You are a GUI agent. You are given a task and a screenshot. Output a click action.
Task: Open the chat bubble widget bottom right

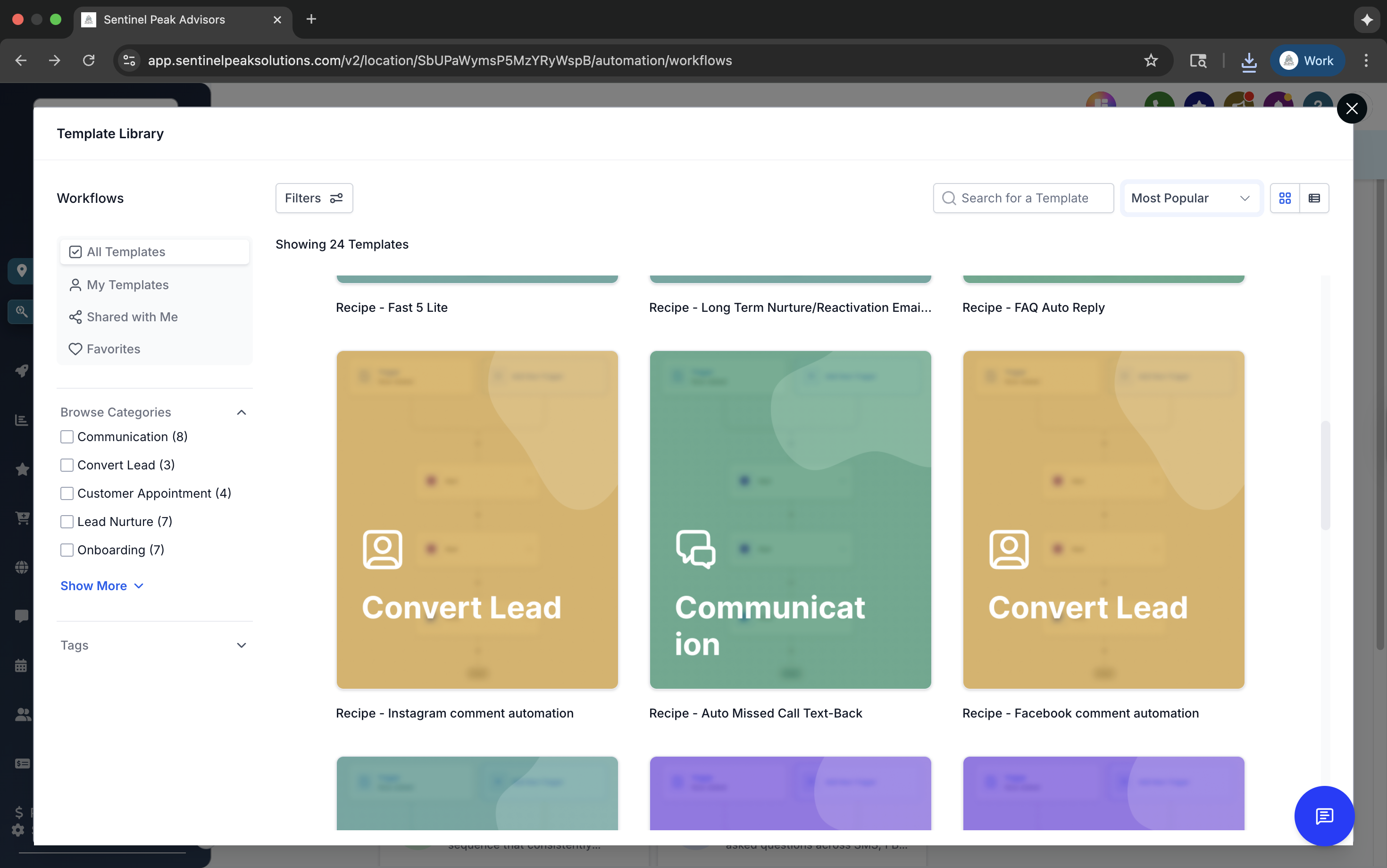(1324, 816)
